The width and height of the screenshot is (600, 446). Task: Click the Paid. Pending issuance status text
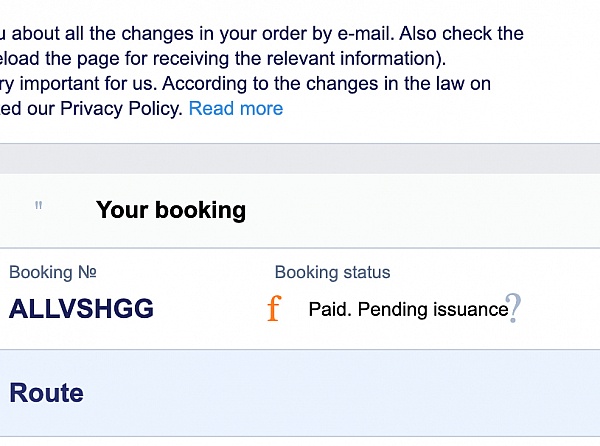[408, 310]
